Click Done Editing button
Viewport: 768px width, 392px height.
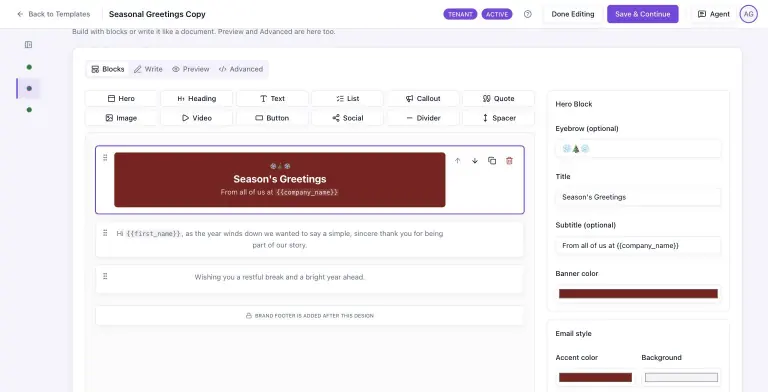573,14
